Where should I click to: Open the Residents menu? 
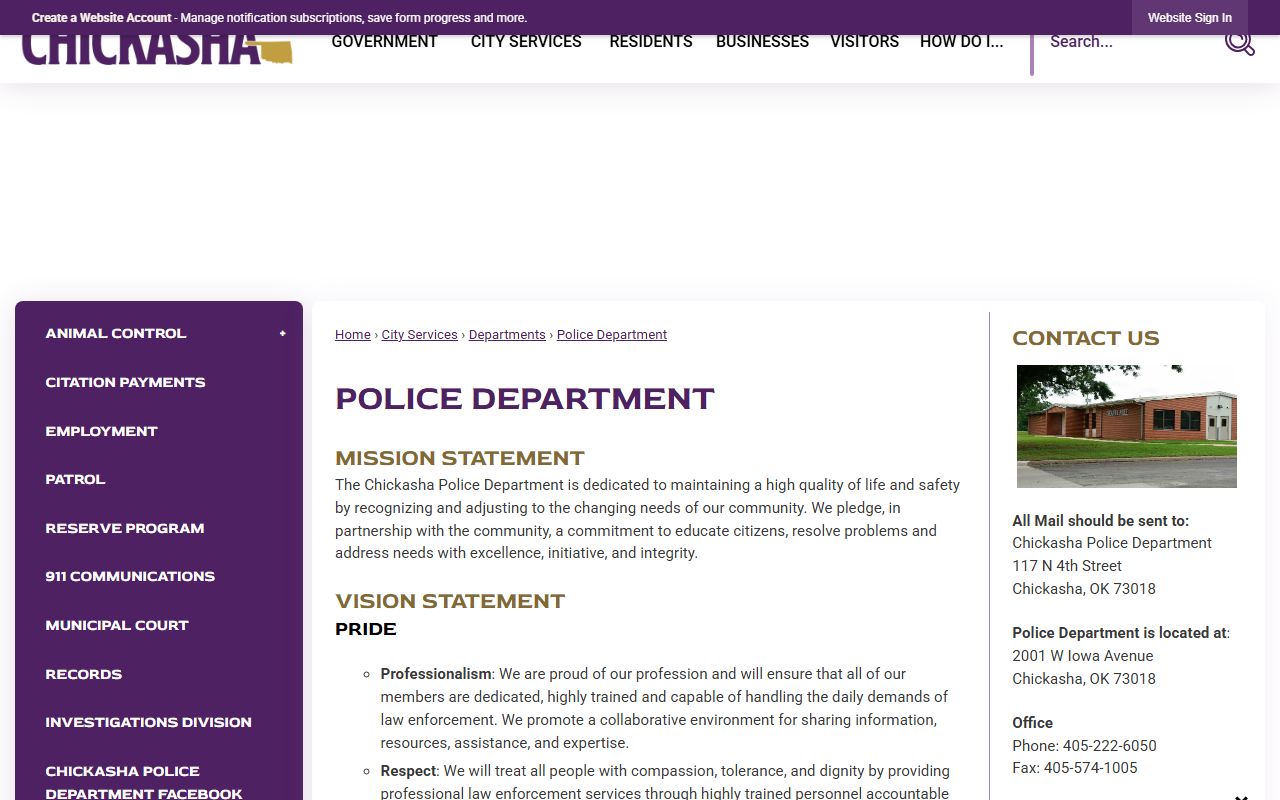(651, 41)
